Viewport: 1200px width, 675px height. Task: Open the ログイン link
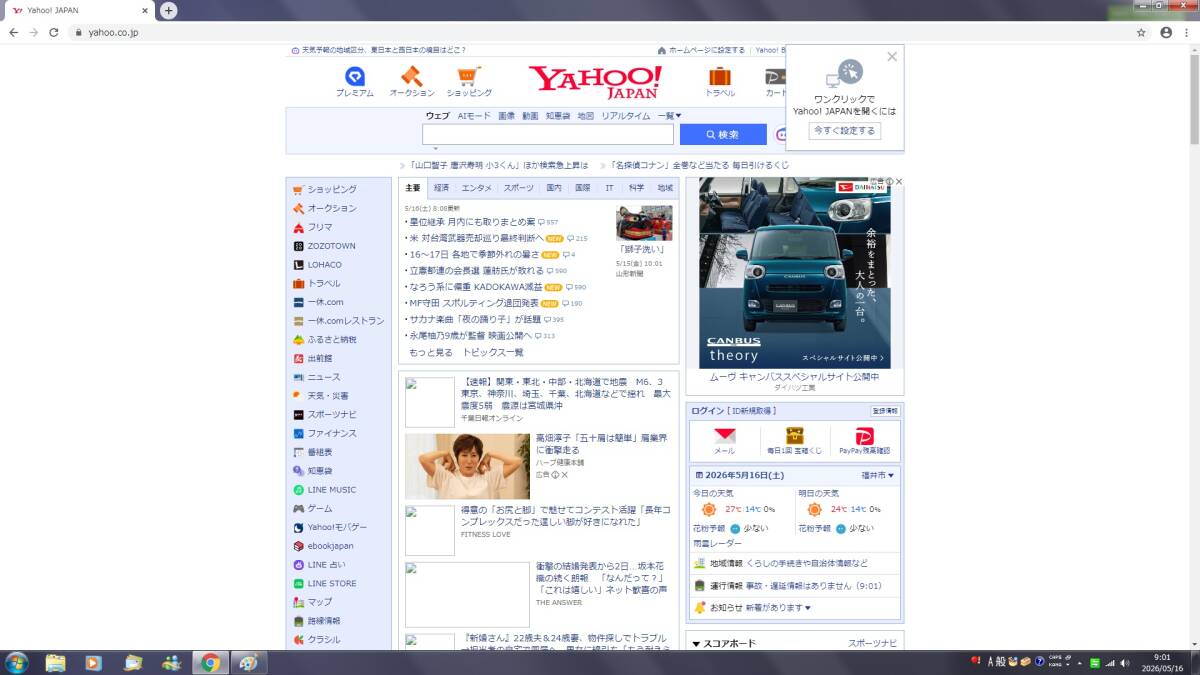click(708, 411)
